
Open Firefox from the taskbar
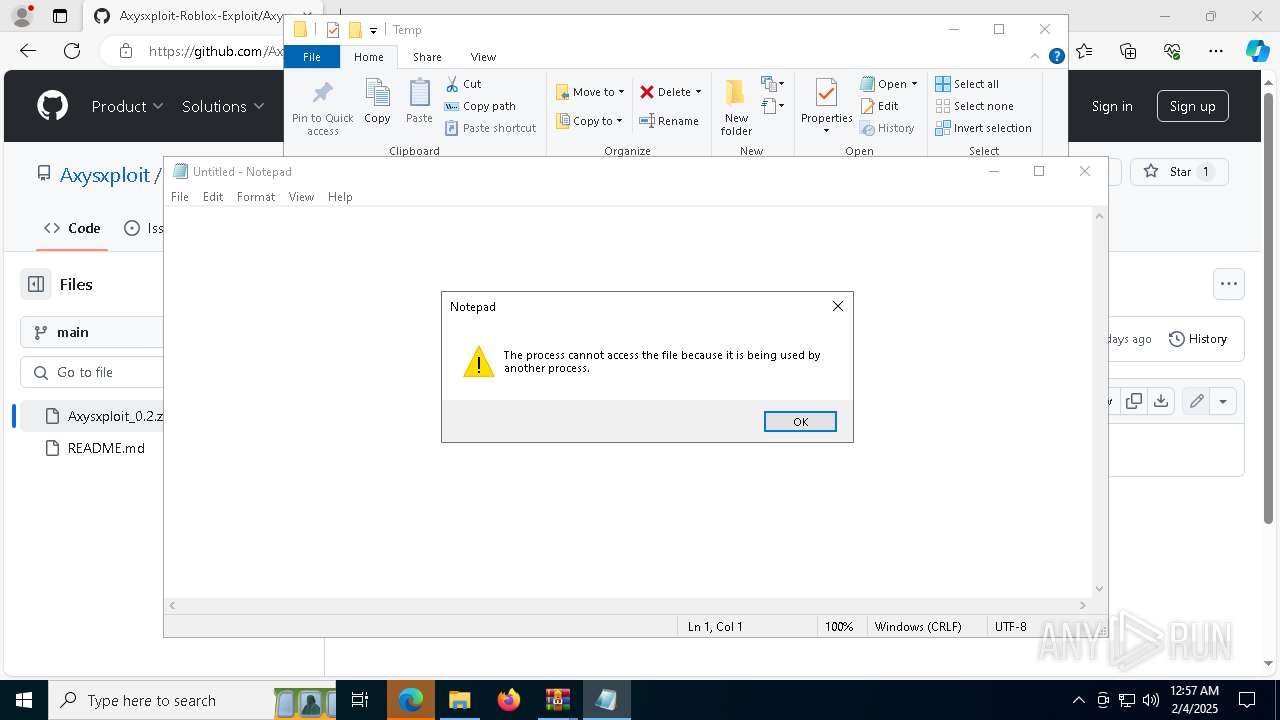509,700
